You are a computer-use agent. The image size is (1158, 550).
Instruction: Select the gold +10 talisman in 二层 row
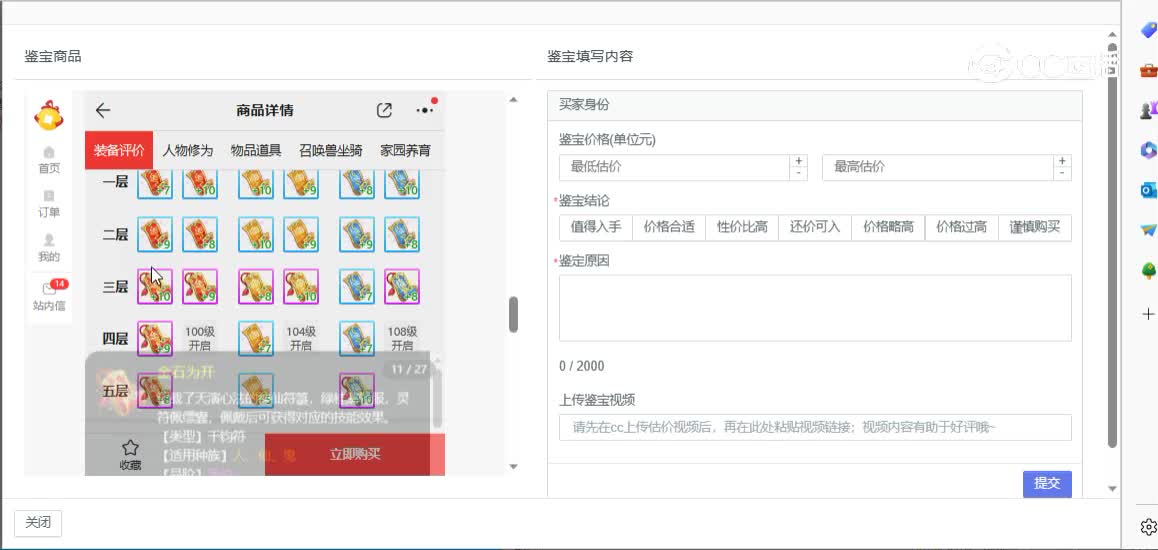pyautogui.click(x=256, y=234)
